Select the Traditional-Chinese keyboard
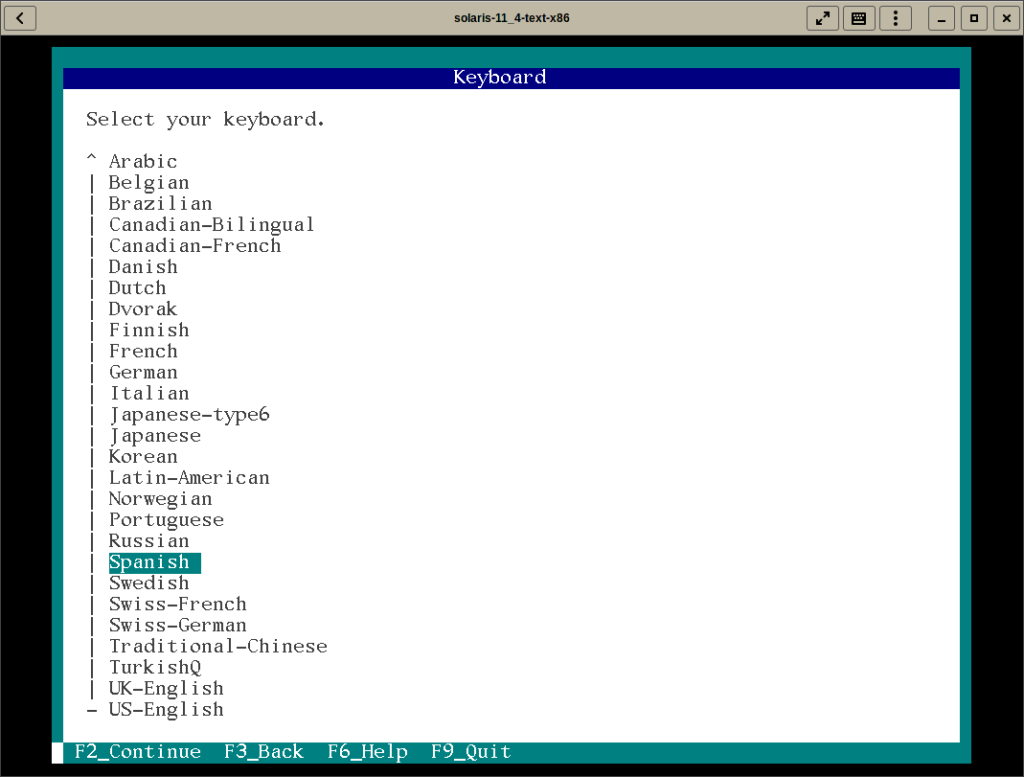Screen dimensions: 1024x777 tap(218, 646)
